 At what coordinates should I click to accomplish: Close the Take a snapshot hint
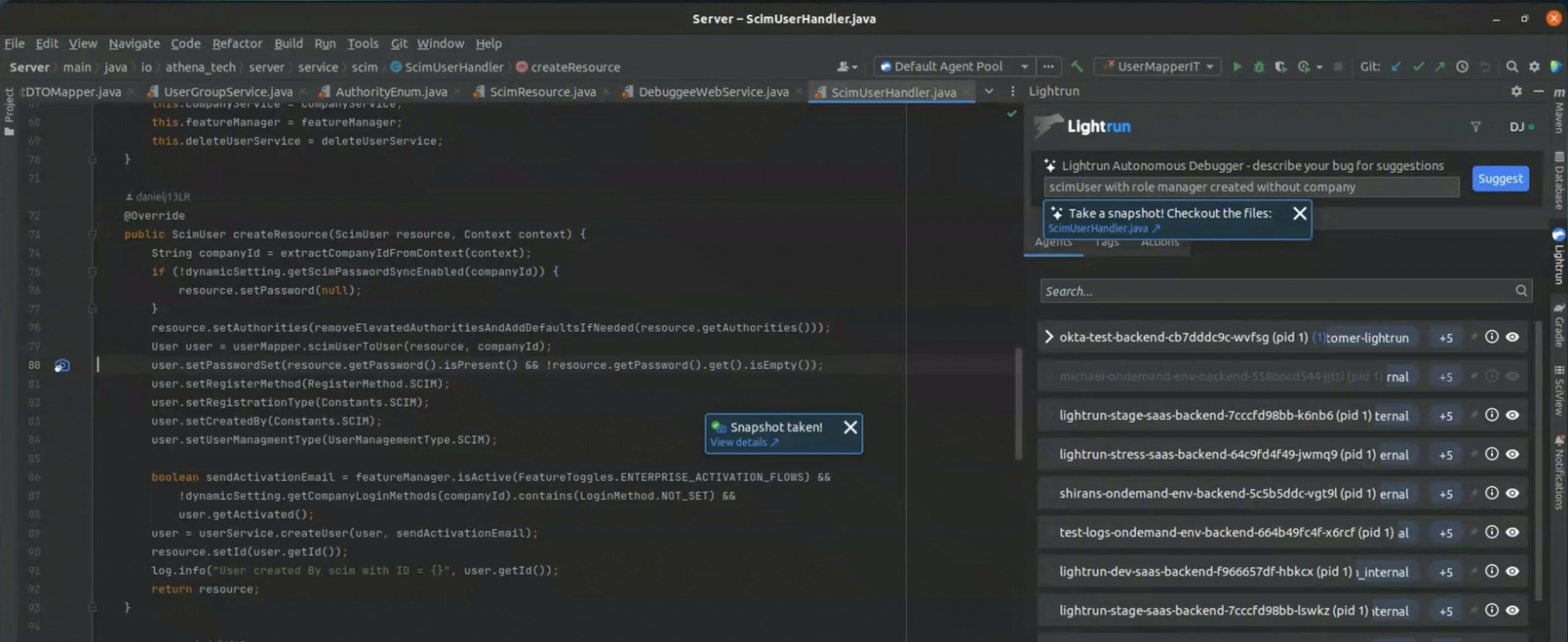point(1299,213)
